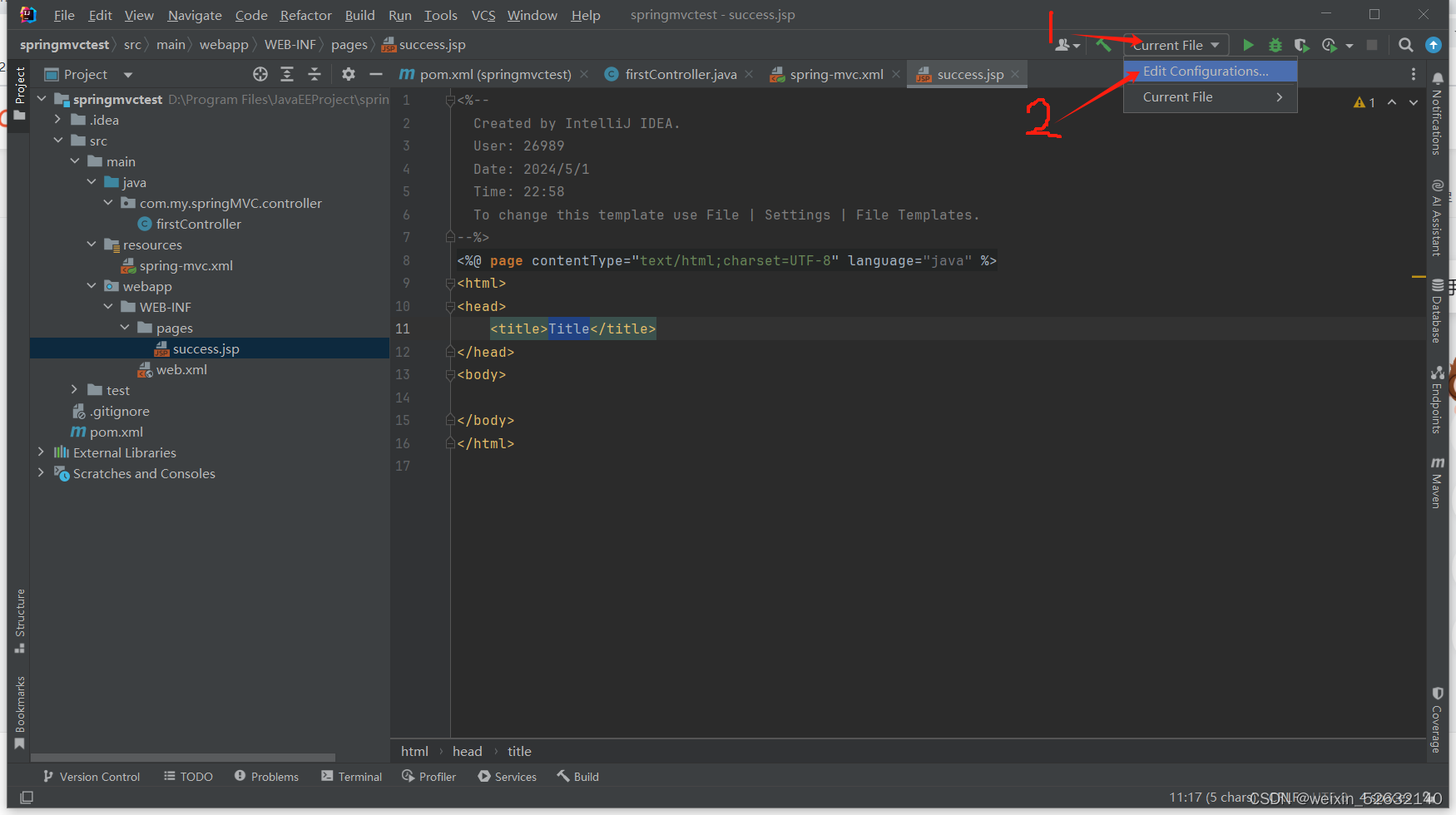Open the Coverage tool window
Viewport: 1456px width, 815px height.
tap(1437, 720)
